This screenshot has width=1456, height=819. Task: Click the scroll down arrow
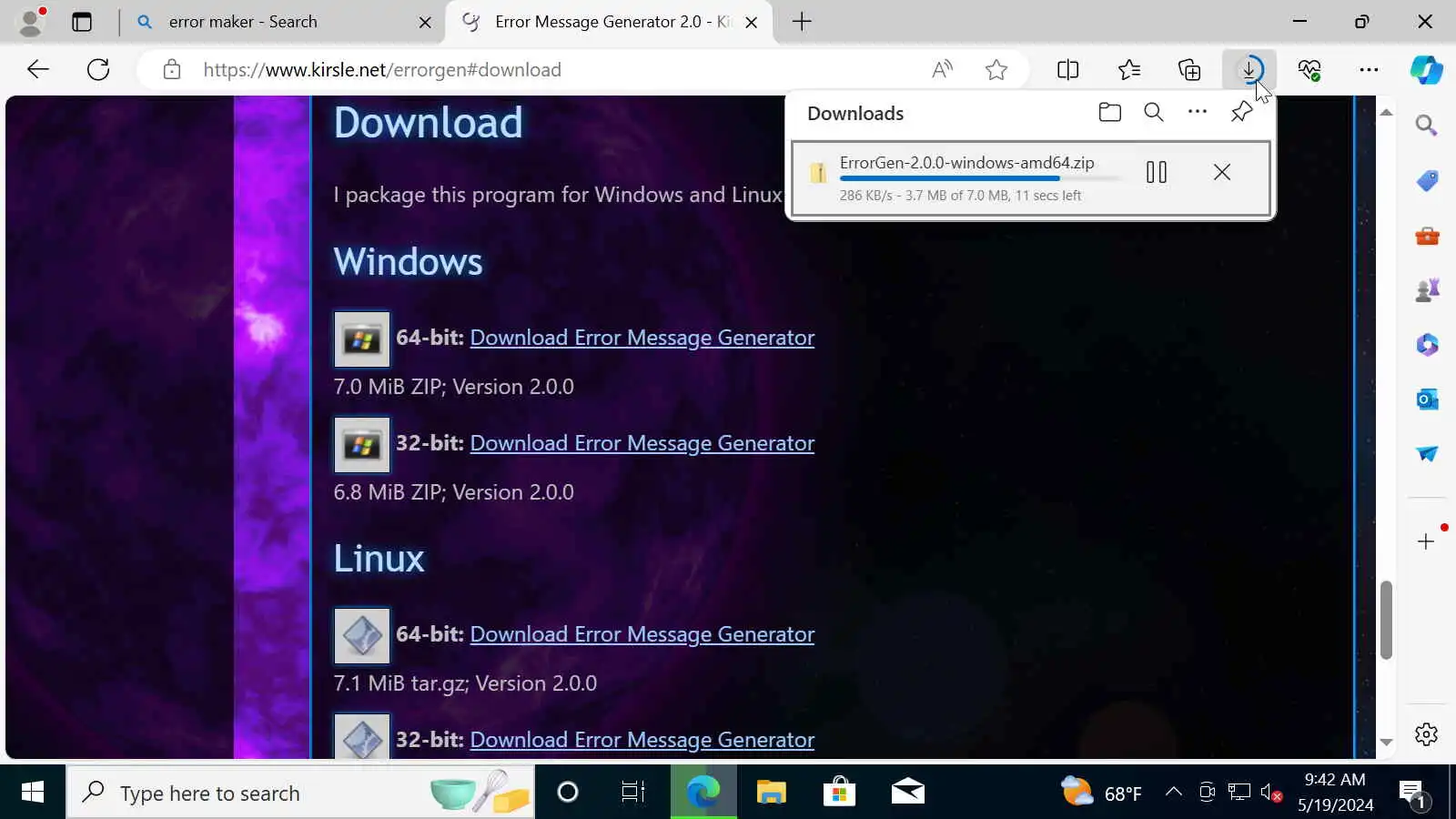click(x=1386, y=743)
